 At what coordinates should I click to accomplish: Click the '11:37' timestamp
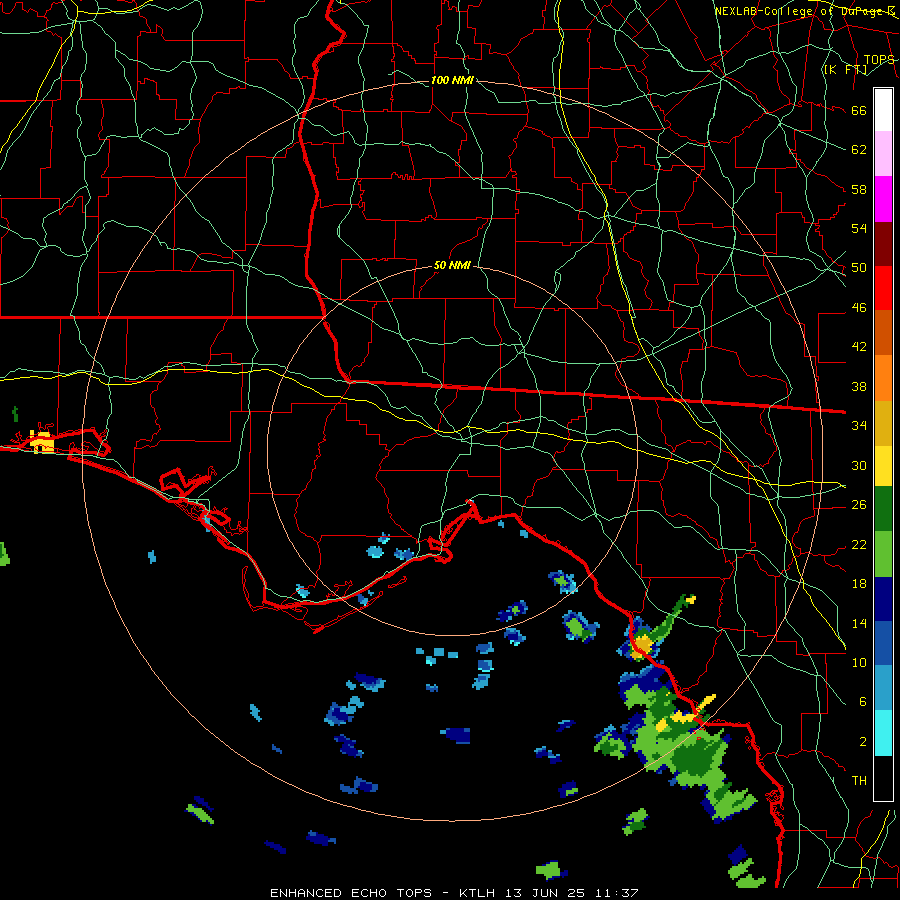pos(615,893)
